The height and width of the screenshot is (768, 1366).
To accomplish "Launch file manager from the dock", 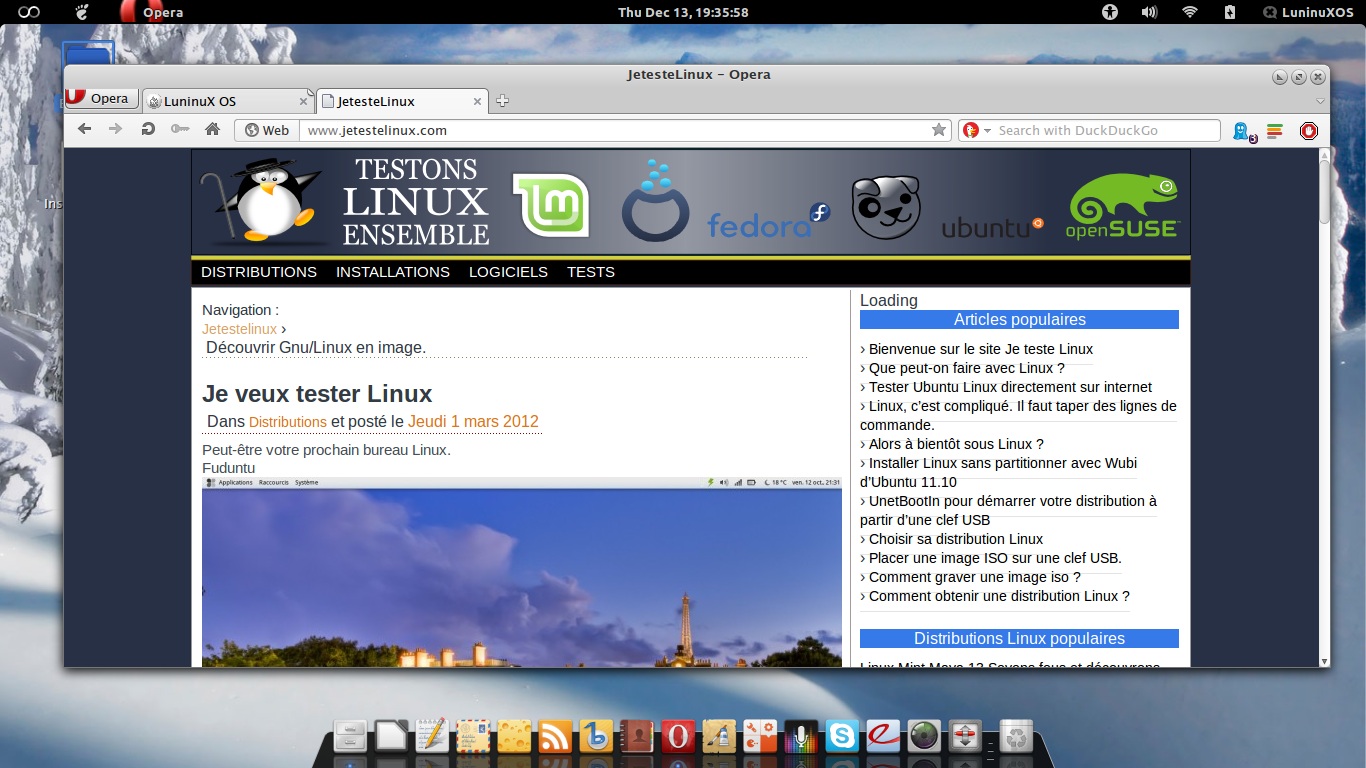I will (350, 737).
